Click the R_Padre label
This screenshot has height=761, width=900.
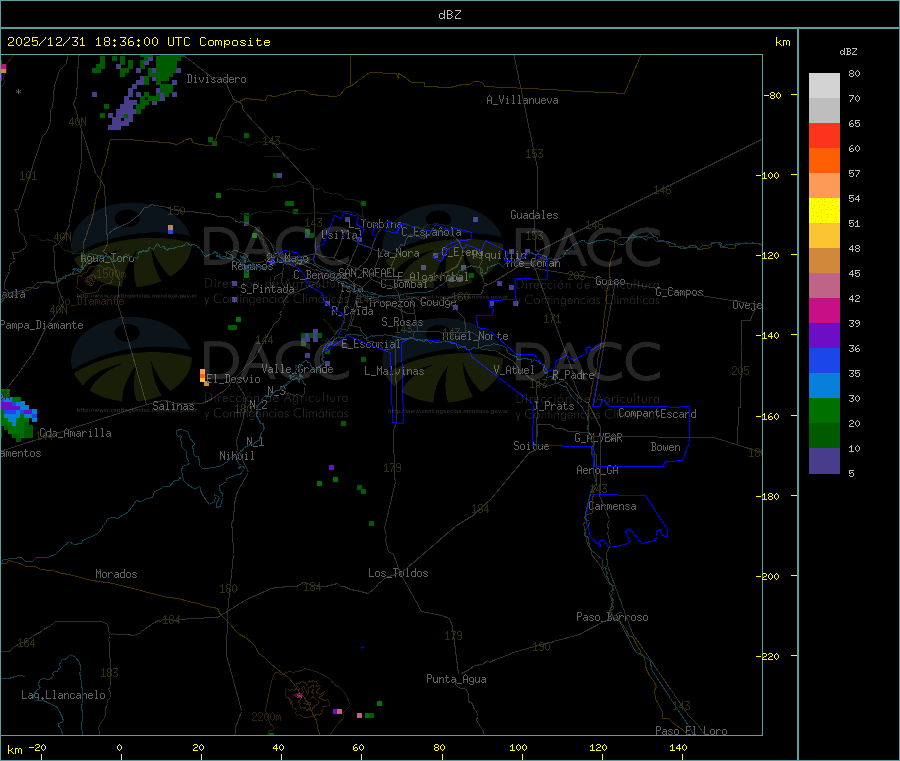click(x=573, y=375)
